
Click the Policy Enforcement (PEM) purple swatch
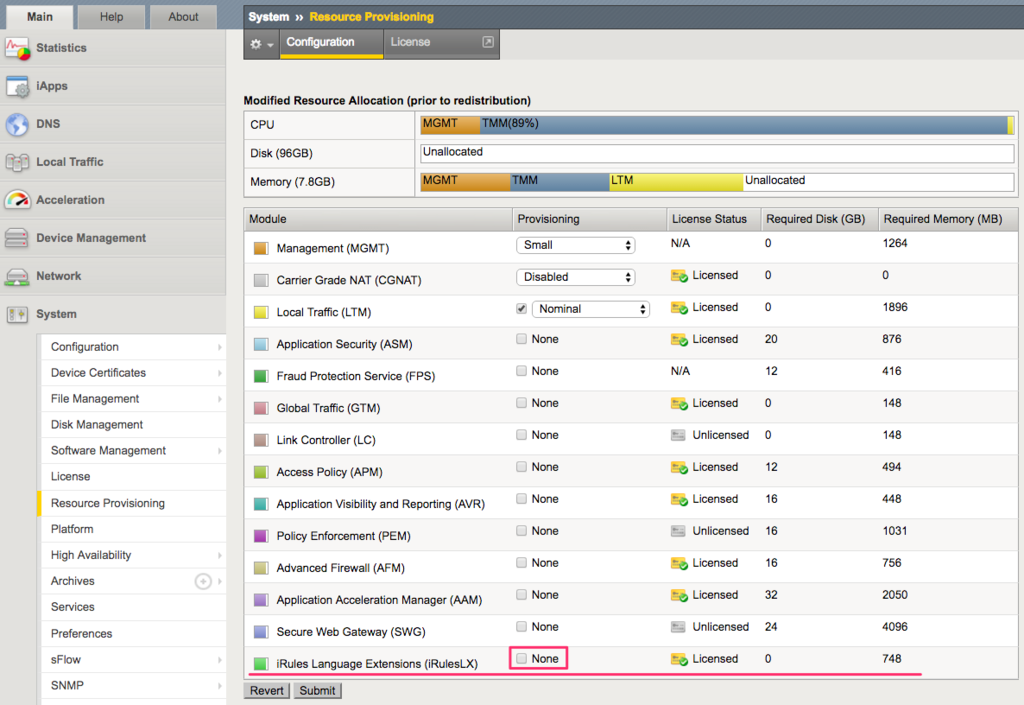tap(261, 536)
